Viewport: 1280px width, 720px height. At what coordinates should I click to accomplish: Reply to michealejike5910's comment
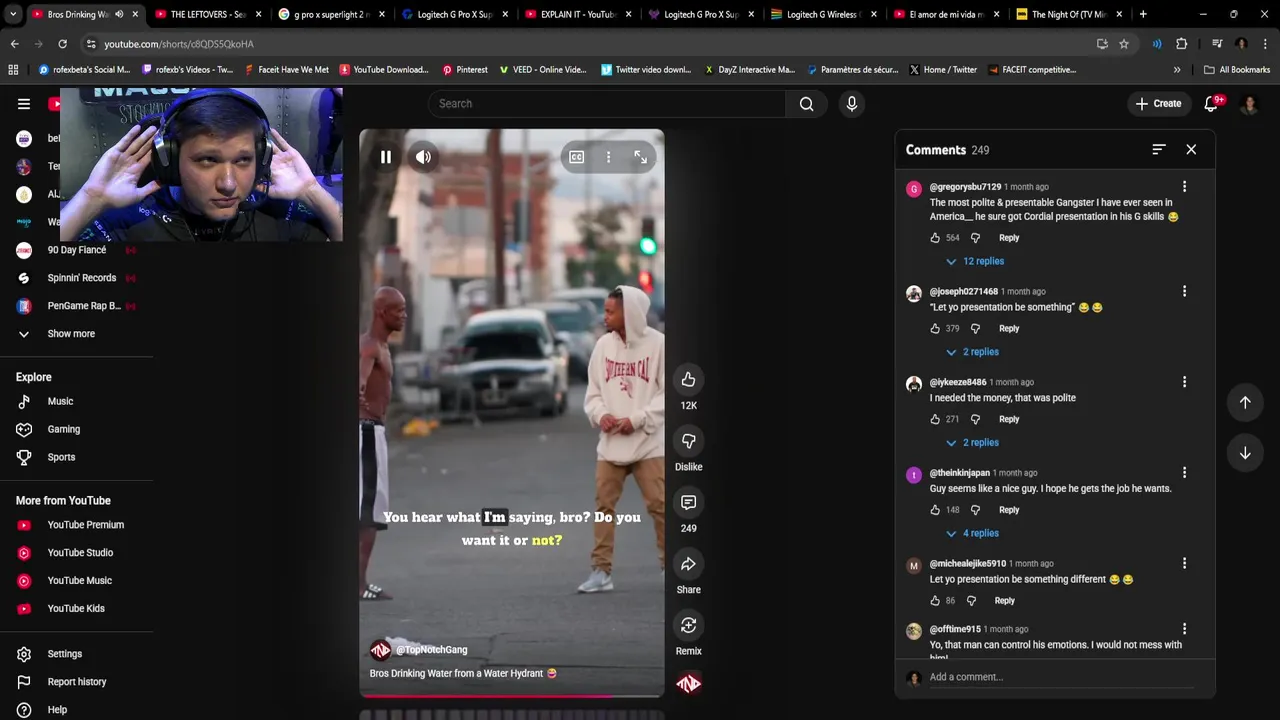click(x=1004, y=601)
